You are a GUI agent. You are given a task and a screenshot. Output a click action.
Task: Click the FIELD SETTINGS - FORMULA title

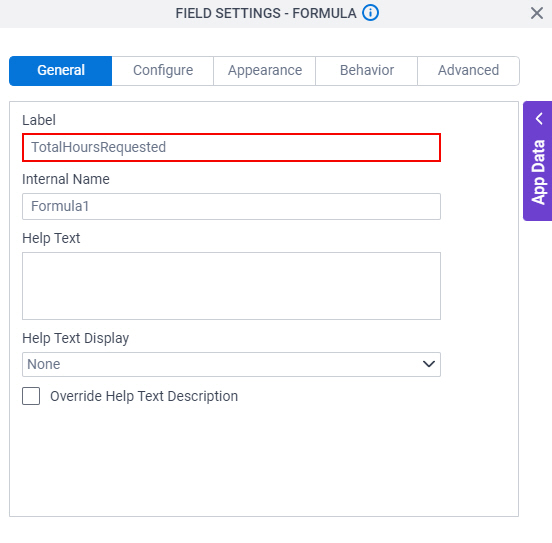click(266, 13)
